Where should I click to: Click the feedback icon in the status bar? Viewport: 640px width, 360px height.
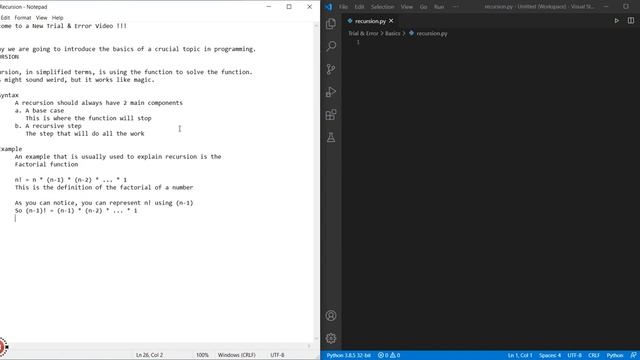click(x=633, y=356)
